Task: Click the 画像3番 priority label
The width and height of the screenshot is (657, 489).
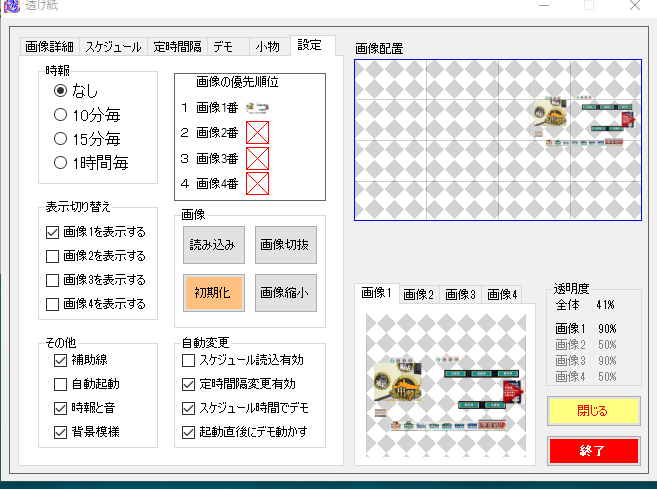Action: pyautogui.click(x=217, y=158)
